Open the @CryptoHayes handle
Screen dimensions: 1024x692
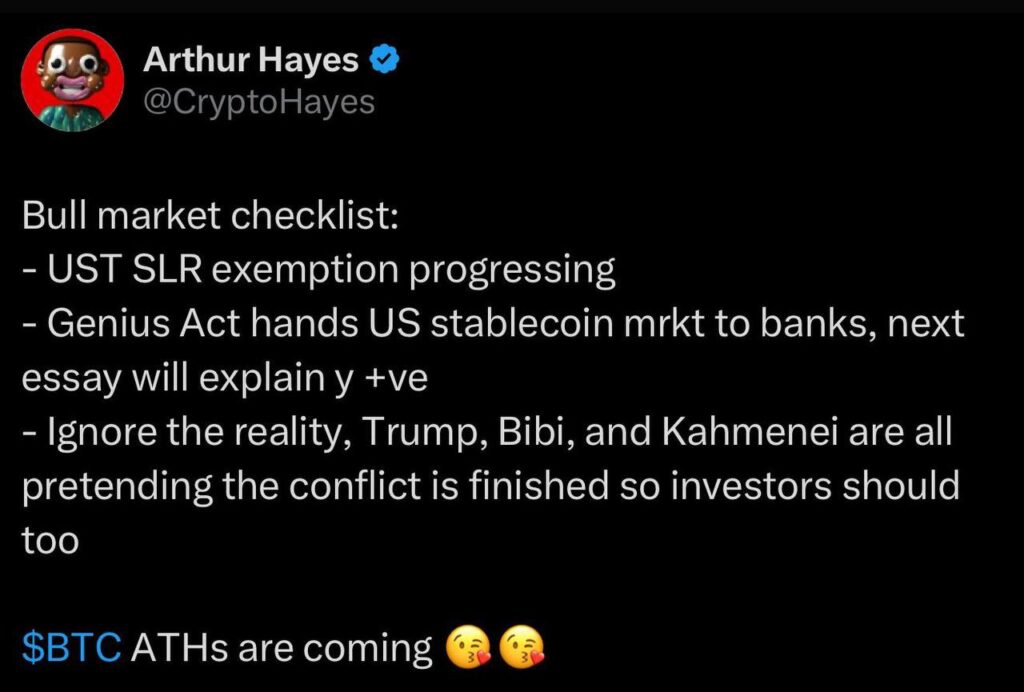pos(259,101)
